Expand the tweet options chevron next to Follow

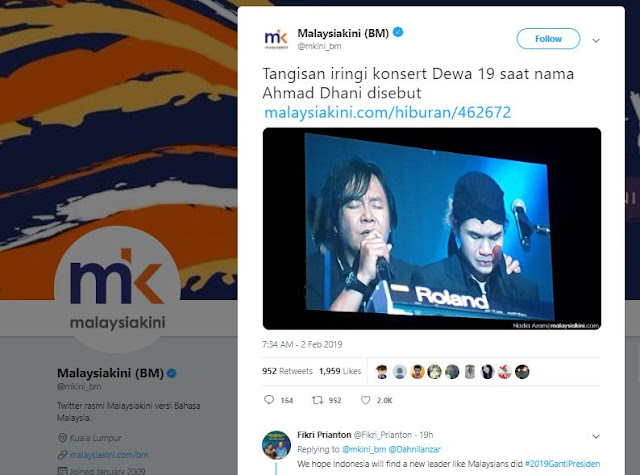[x=596, y=40]
